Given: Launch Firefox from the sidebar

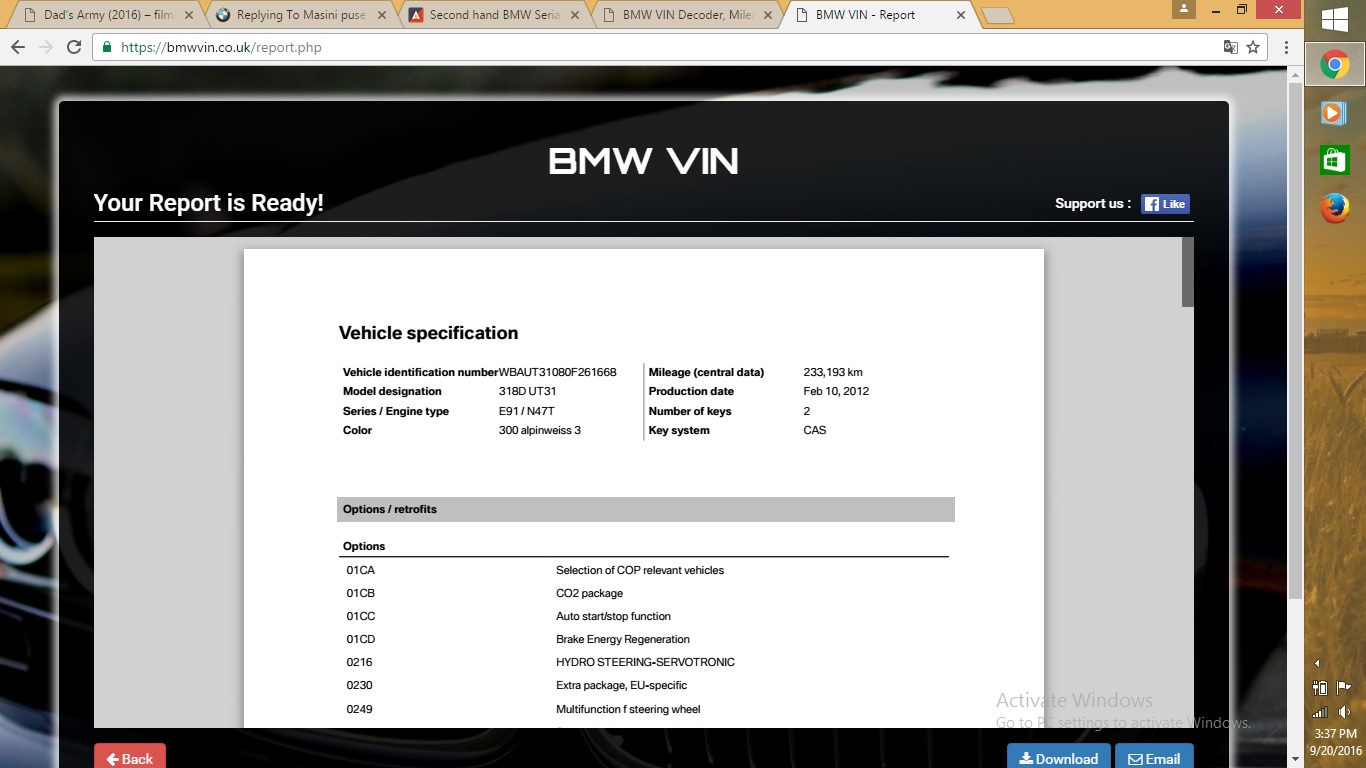Looking at the screenshot, I should pyautogui.click(x=1334, y=208).
